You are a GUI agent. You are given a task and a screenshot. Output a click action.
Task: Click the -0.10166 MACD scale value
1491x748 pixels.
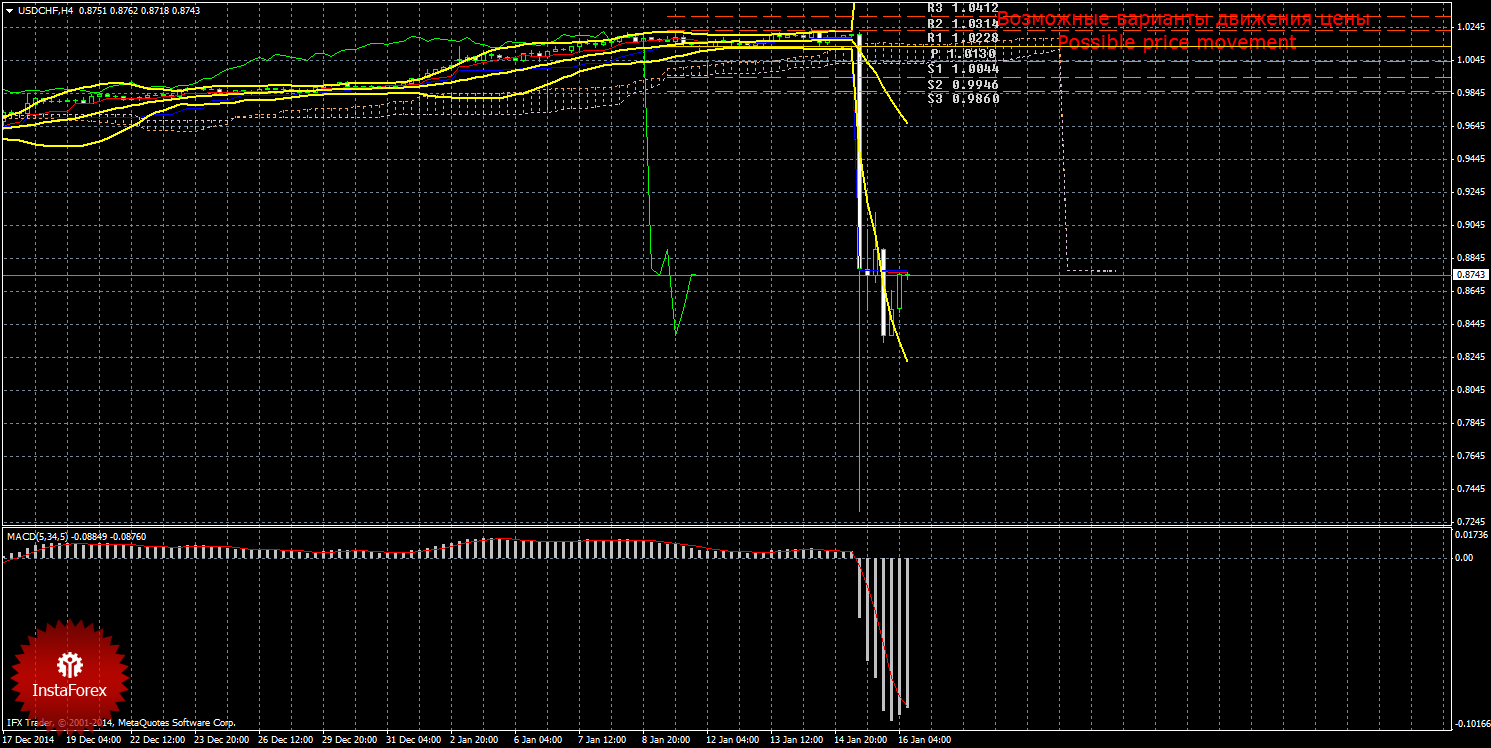1469,723
